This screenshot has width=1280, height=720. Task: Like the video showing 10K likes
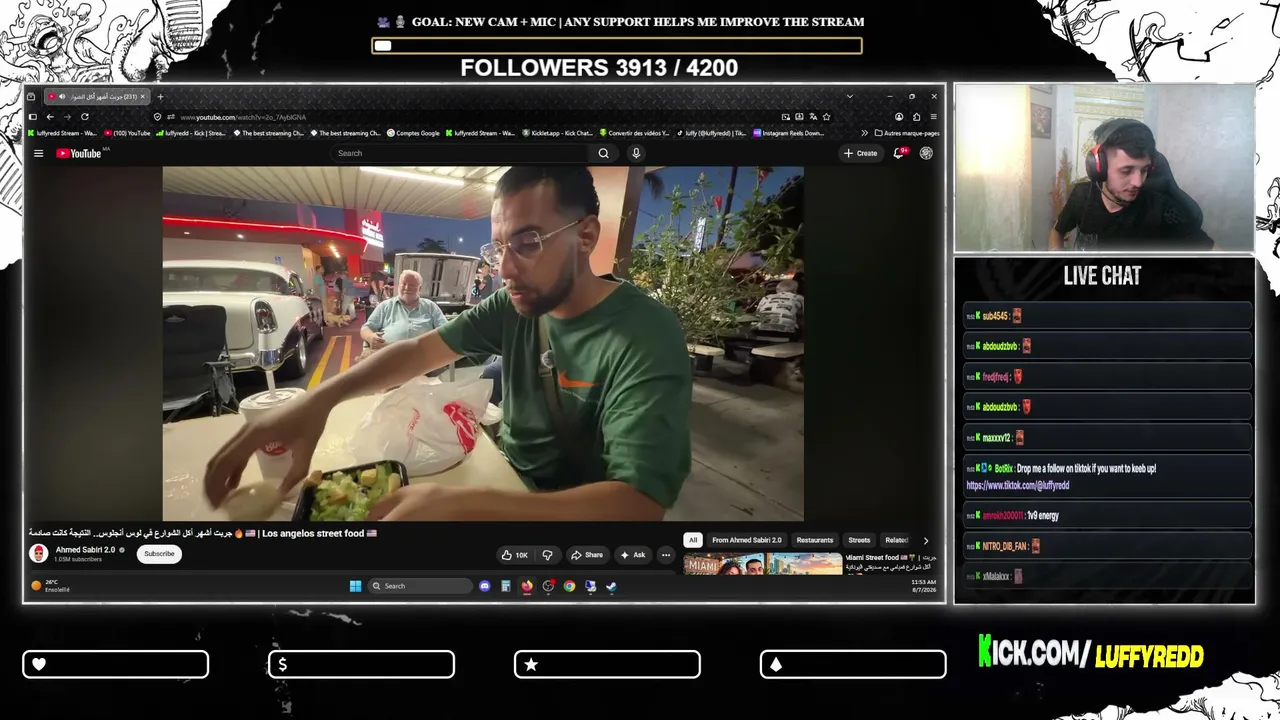[515, 555]
